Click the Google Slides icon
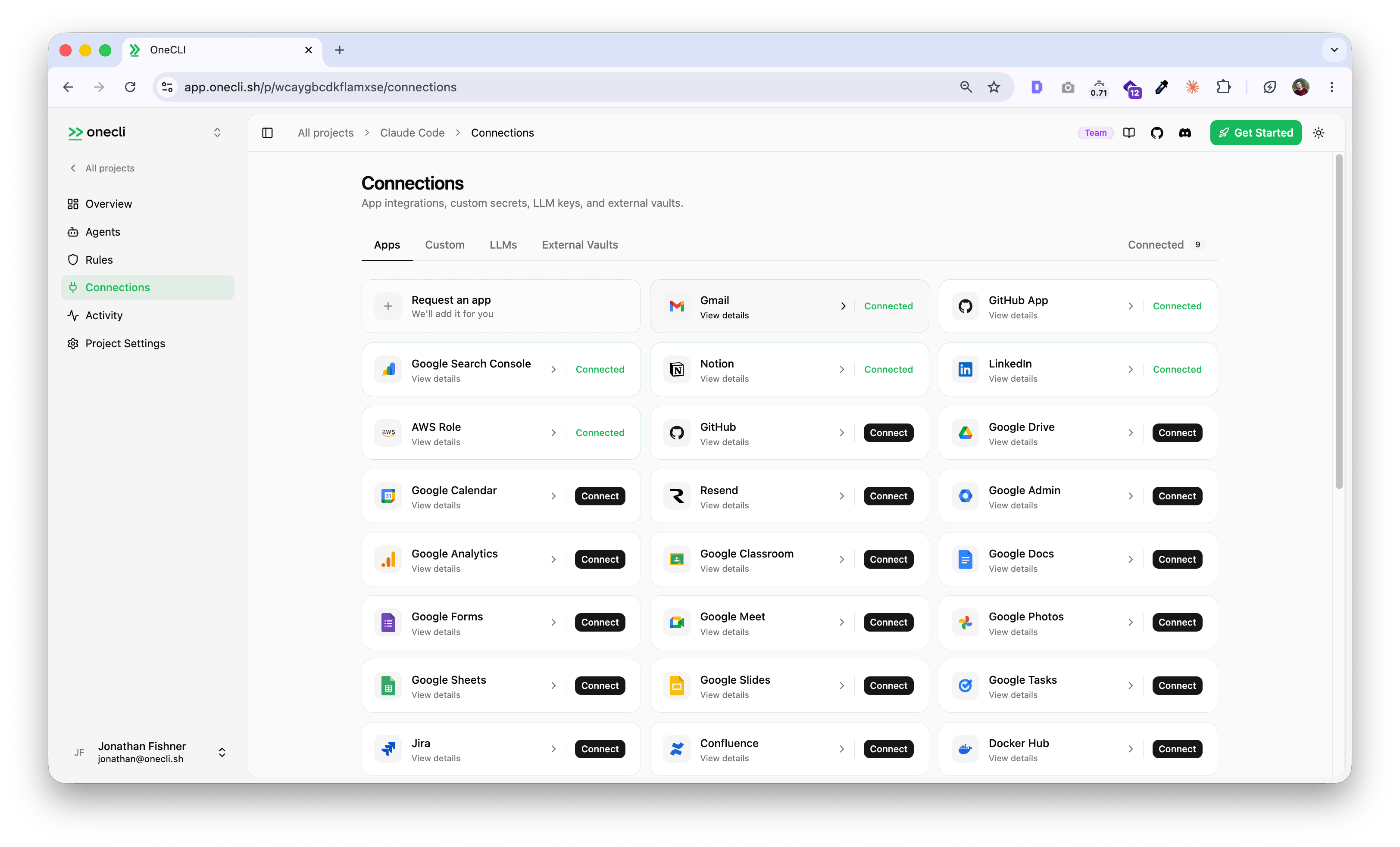The image size is (1400, 847). [677, 686]
